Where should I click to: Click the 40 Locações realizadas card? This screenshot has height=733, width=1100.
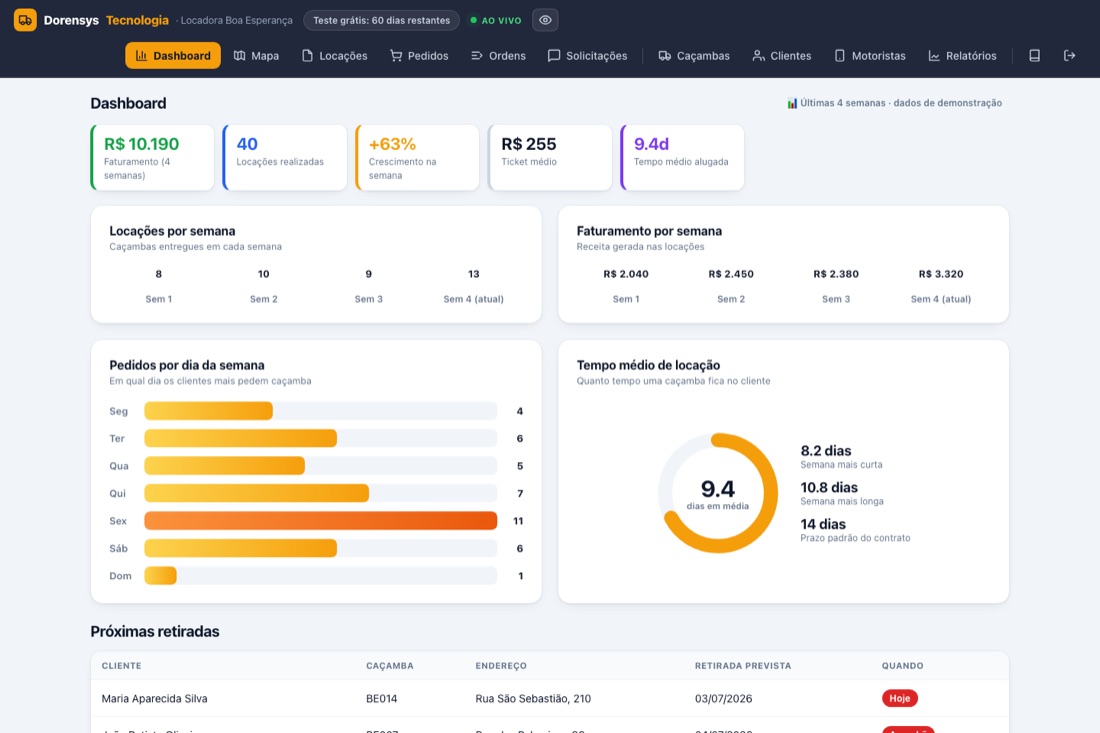click(x=285, y=158)
